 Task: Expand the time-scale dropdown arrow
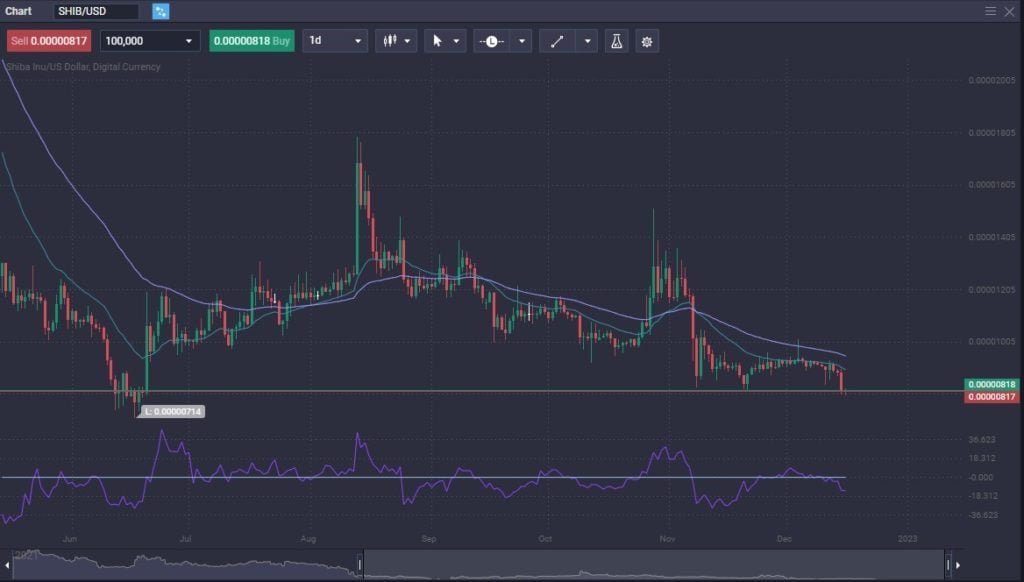[521, 41]
